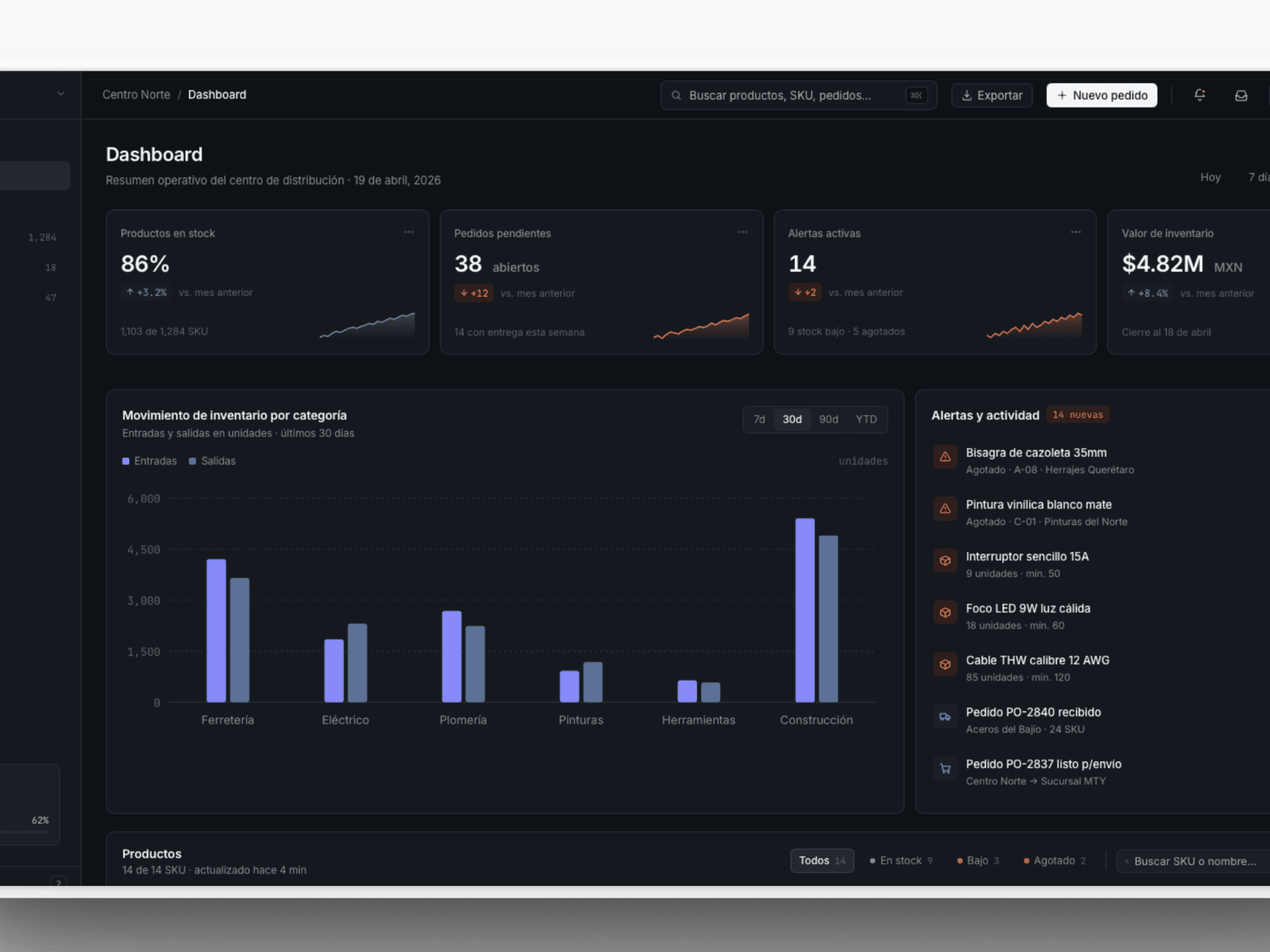Click the Pintura vinílica alert triangle icon
The height and width of the screenshot is (952, 1270).
coord(945,508)
